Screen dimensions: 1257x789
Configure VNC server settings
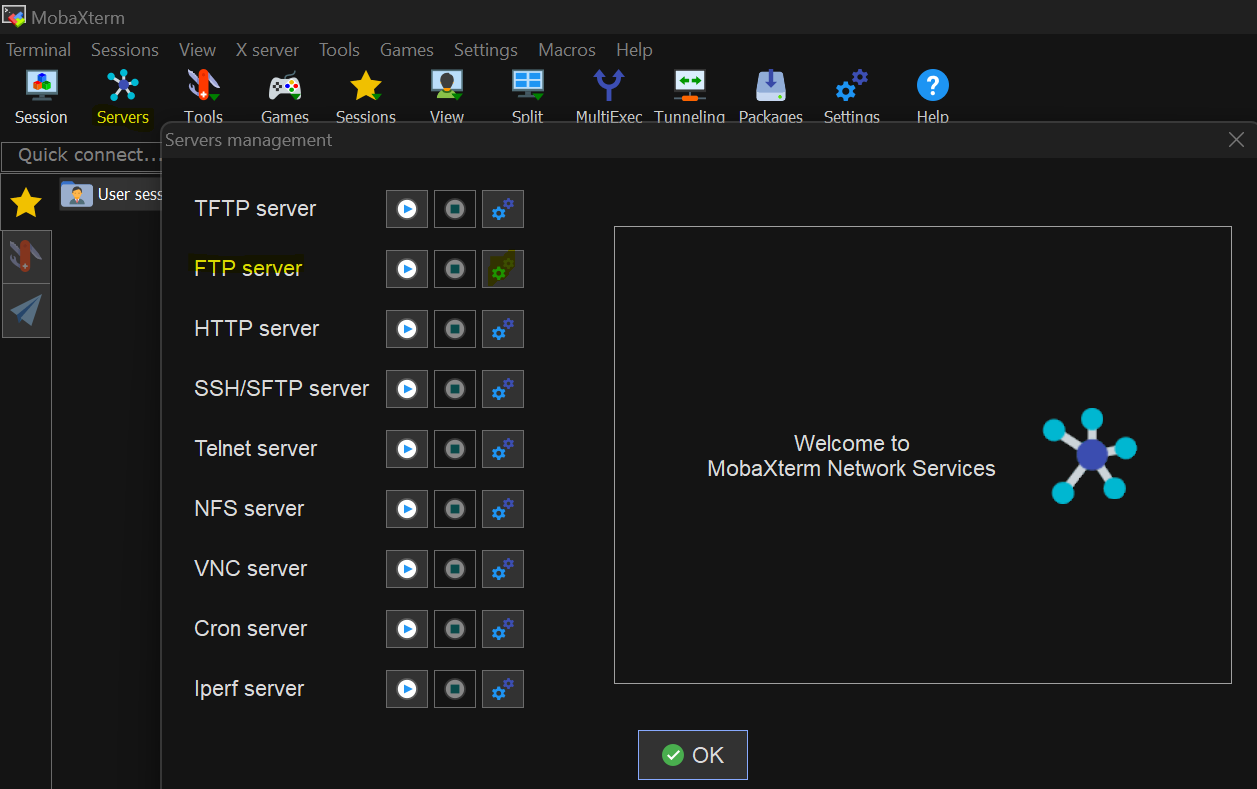point(503,569)
